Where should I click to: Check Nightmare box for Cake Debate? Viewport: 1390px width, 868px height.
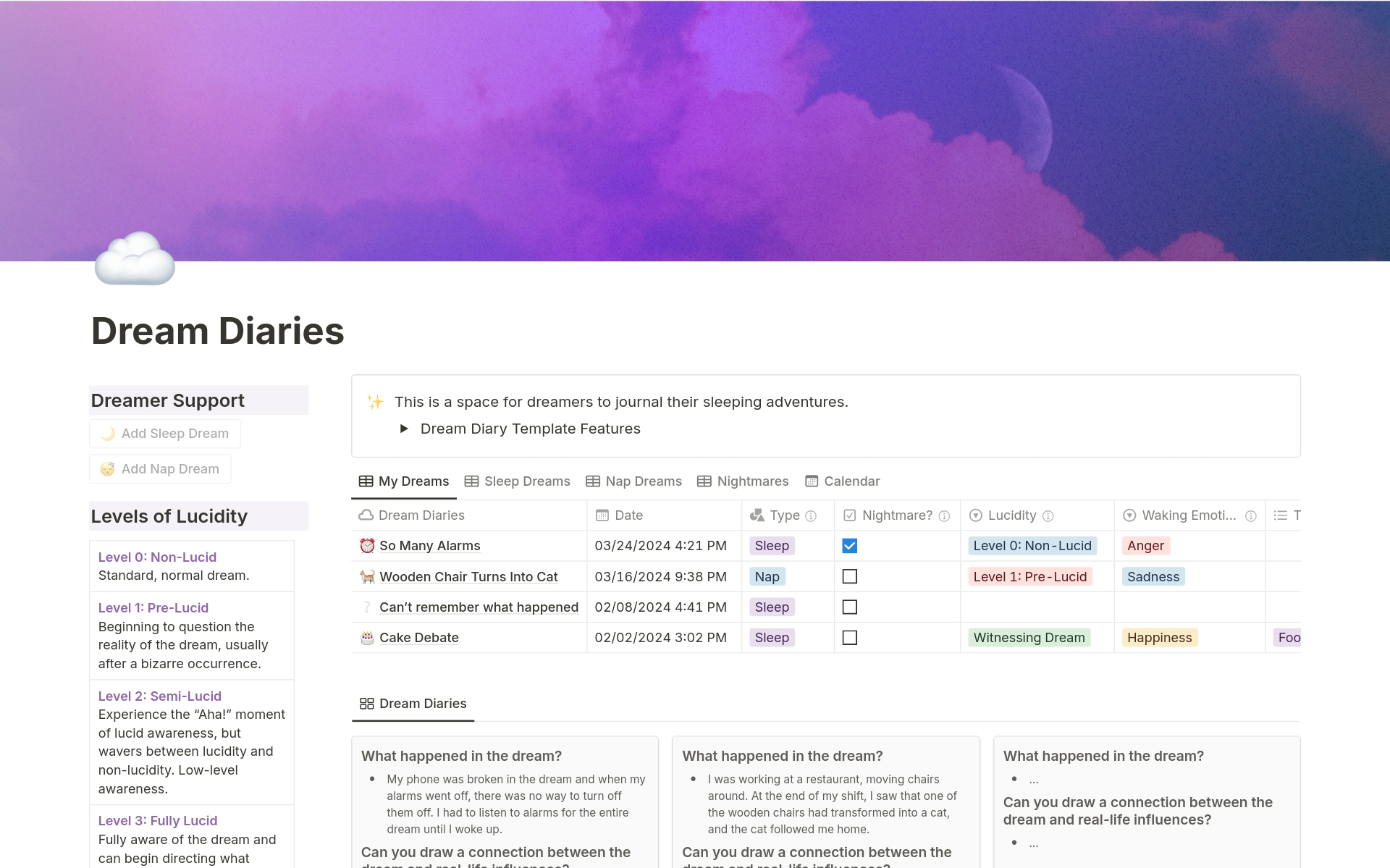(849, 638)
